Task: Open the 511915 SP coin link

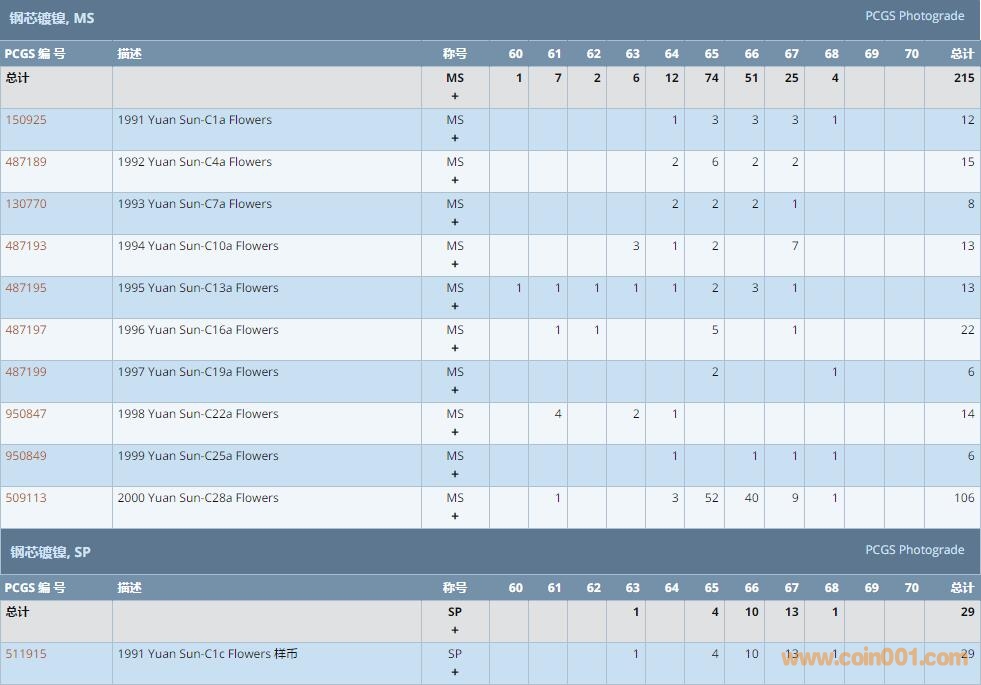Action: click(26, 654)
